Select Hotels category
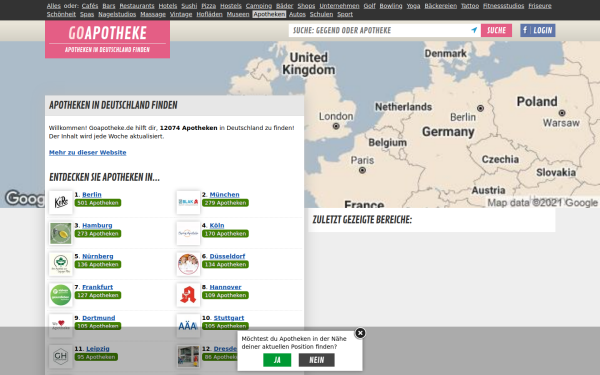This screenshot has height=375, width=600. tap(168, 6)
